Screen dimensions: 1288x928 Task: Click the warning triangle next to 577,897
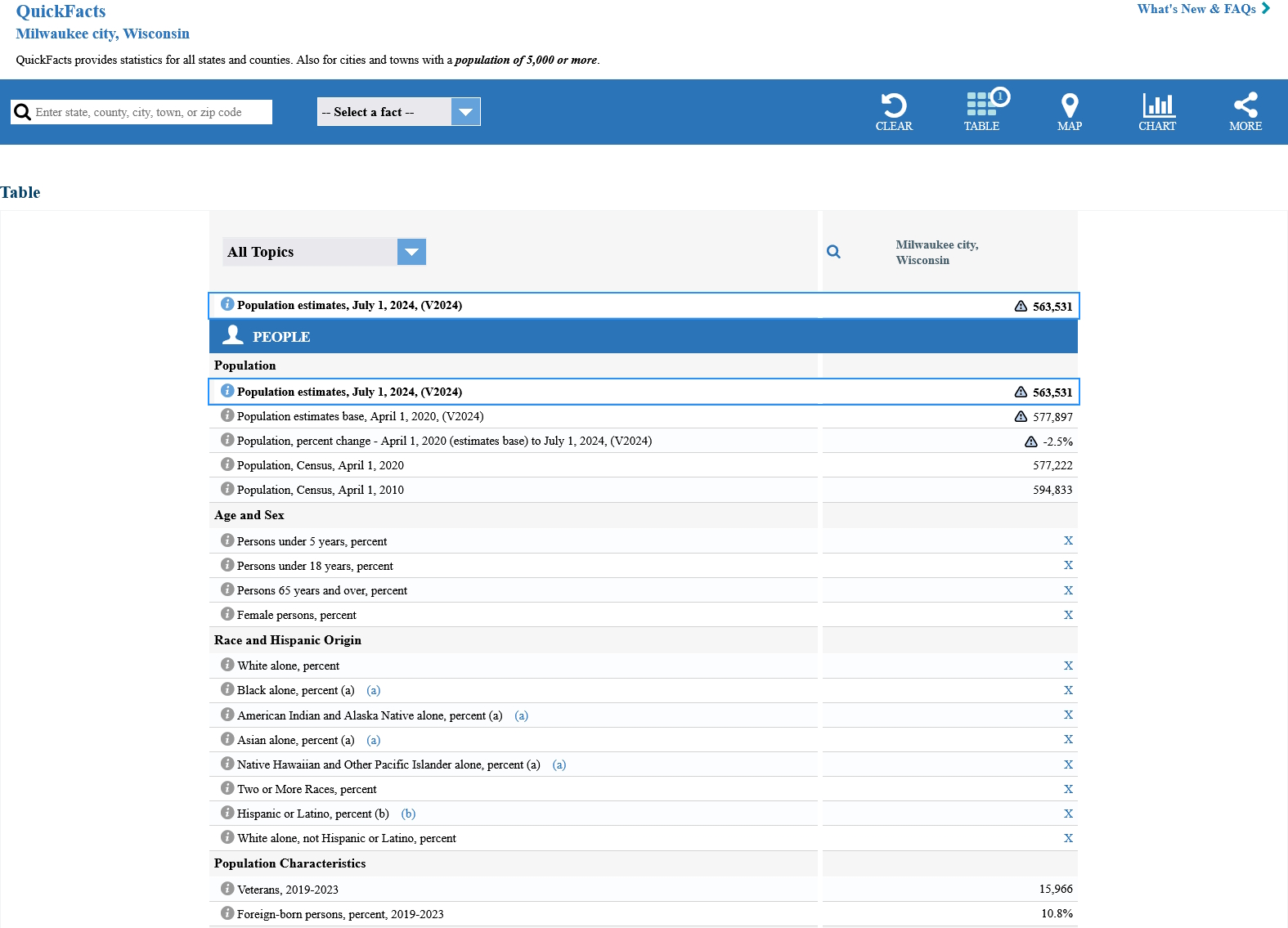[1021, 416]
